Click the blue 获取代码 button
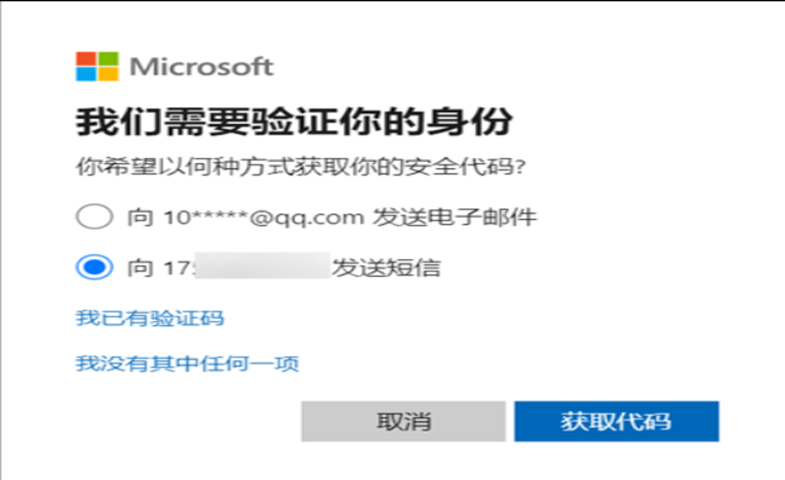 (x=616, y=421)
